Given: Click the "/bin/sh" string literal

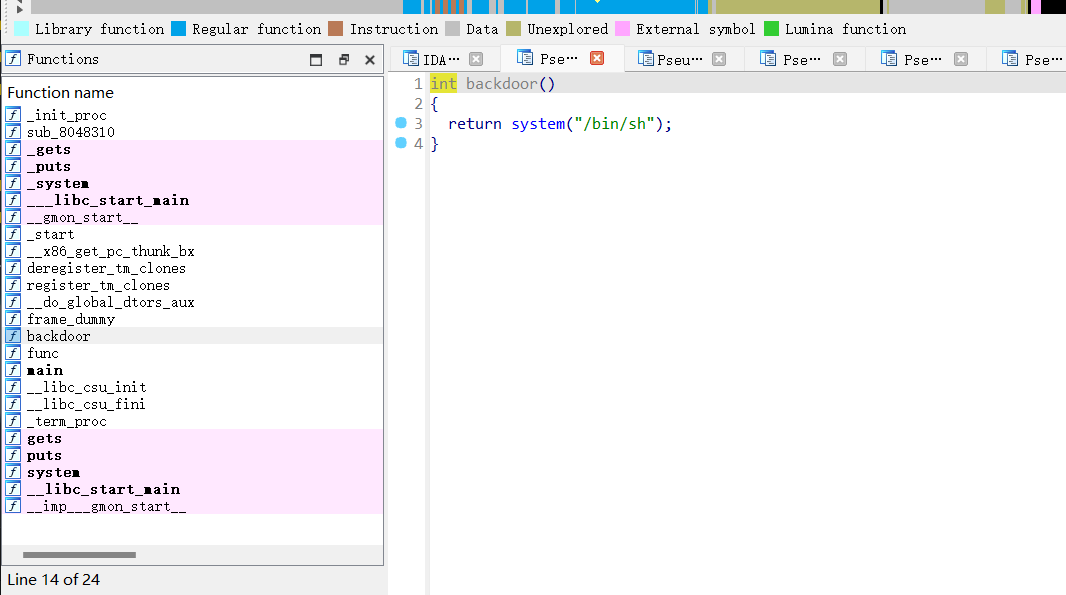Looking at the screenshot, I should click(615, 124).
